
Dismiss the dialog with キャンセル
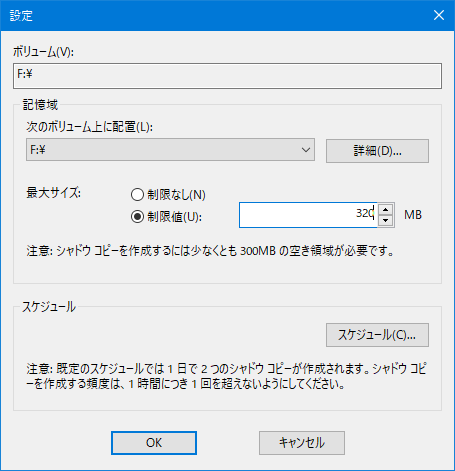click(302, 443)
